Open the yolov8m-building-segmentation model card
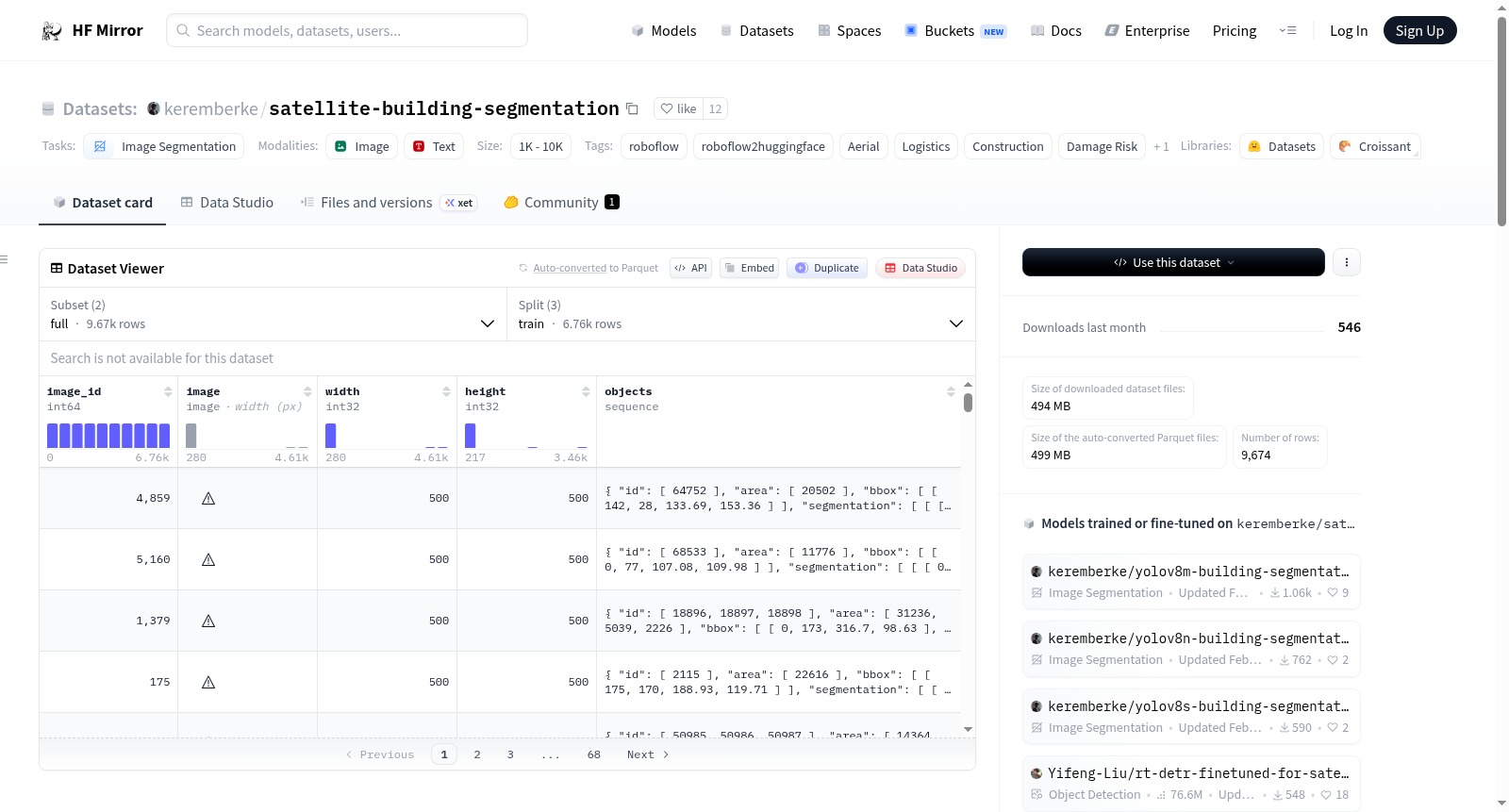The height and width of the screenshot is (812, 1509). pyautogui.click(x=1191, y=581)
